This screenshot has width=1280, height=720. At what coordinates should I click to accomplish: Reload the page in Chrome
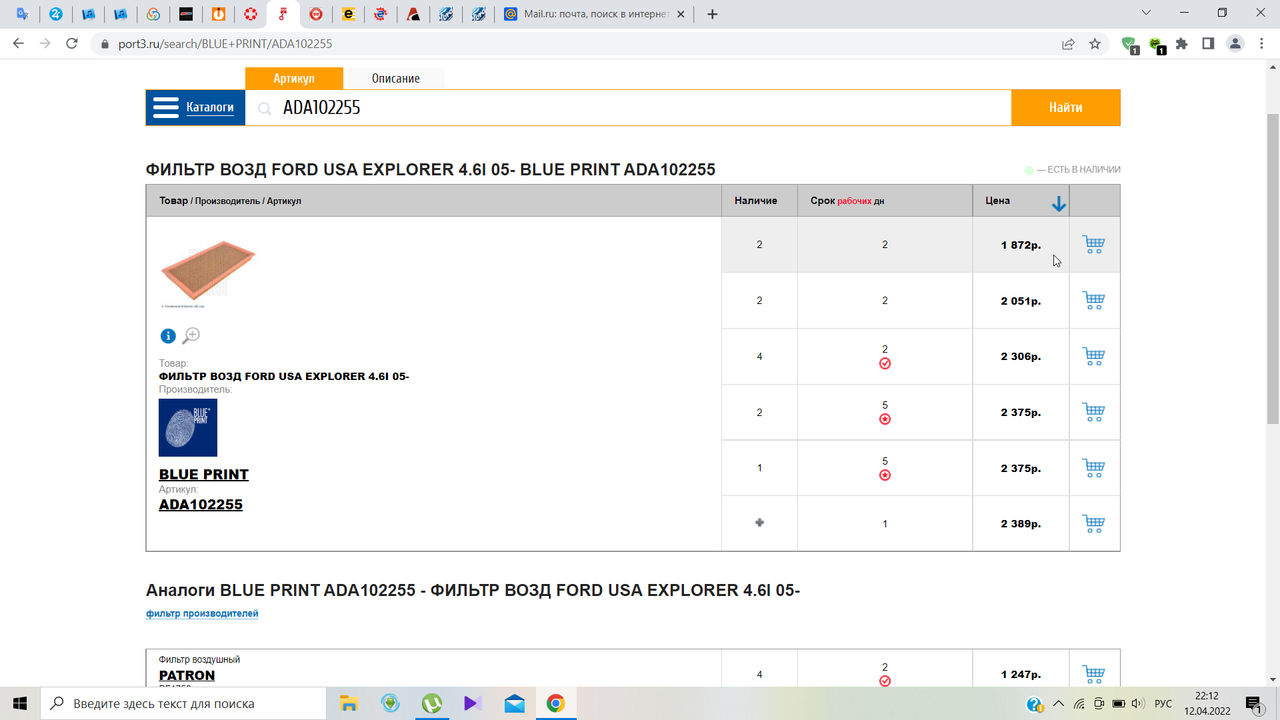pyautogui.click(x=72, y=44)
